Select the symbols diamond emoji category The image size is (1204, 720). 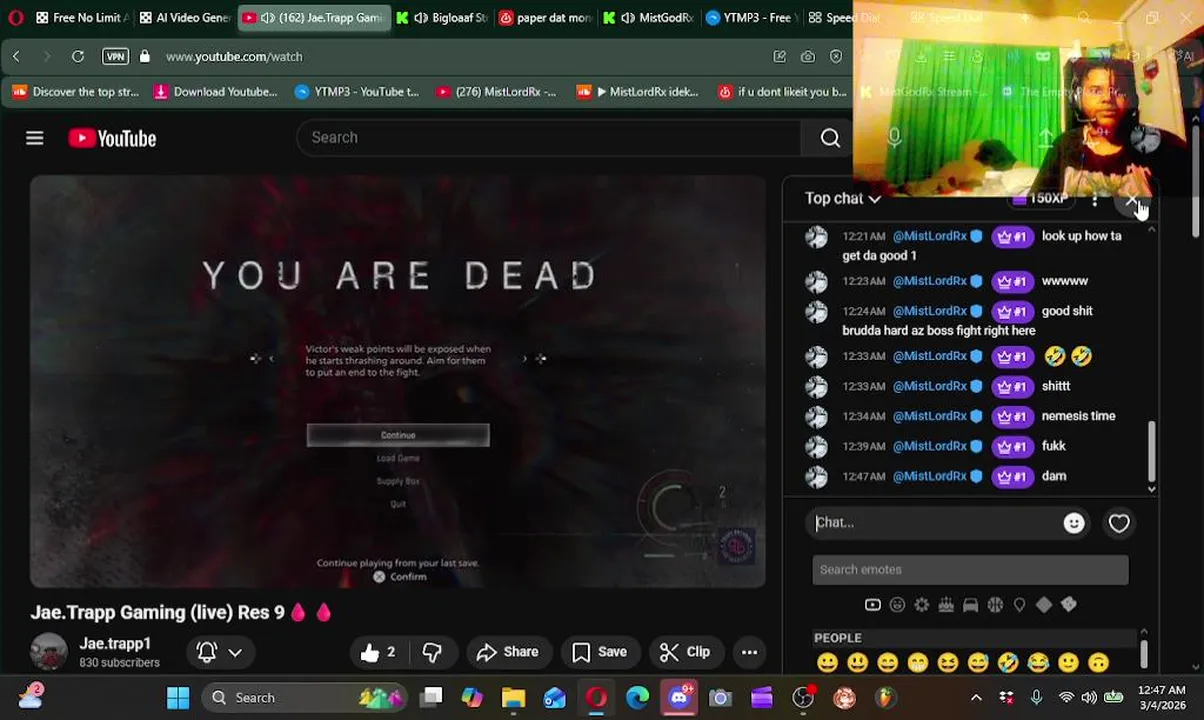[x=1044, y=605]
